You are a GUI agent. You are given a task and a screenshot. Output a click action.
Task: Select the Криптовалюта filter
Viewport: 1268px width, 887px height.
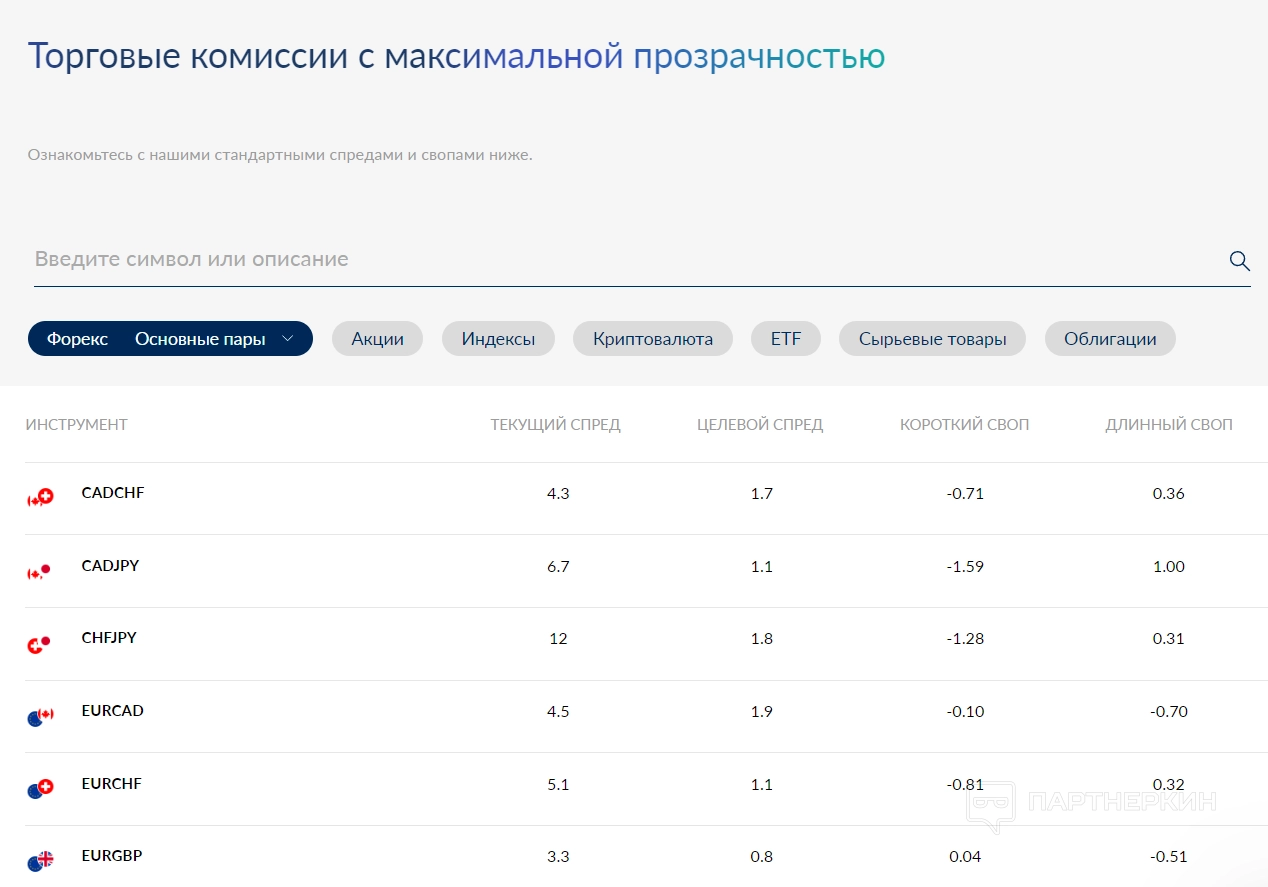(x=652, y=339)
